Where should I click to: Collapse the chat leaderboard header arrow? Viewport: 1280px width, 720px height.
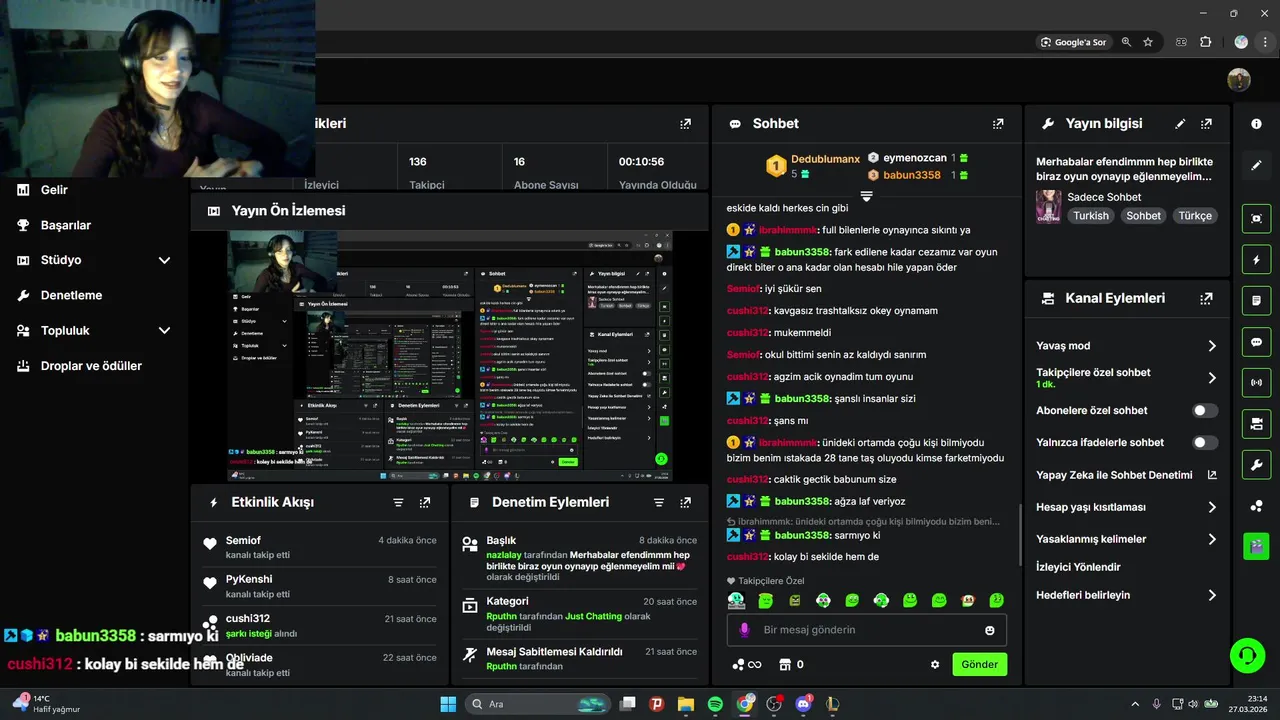[x=866, y=196]
